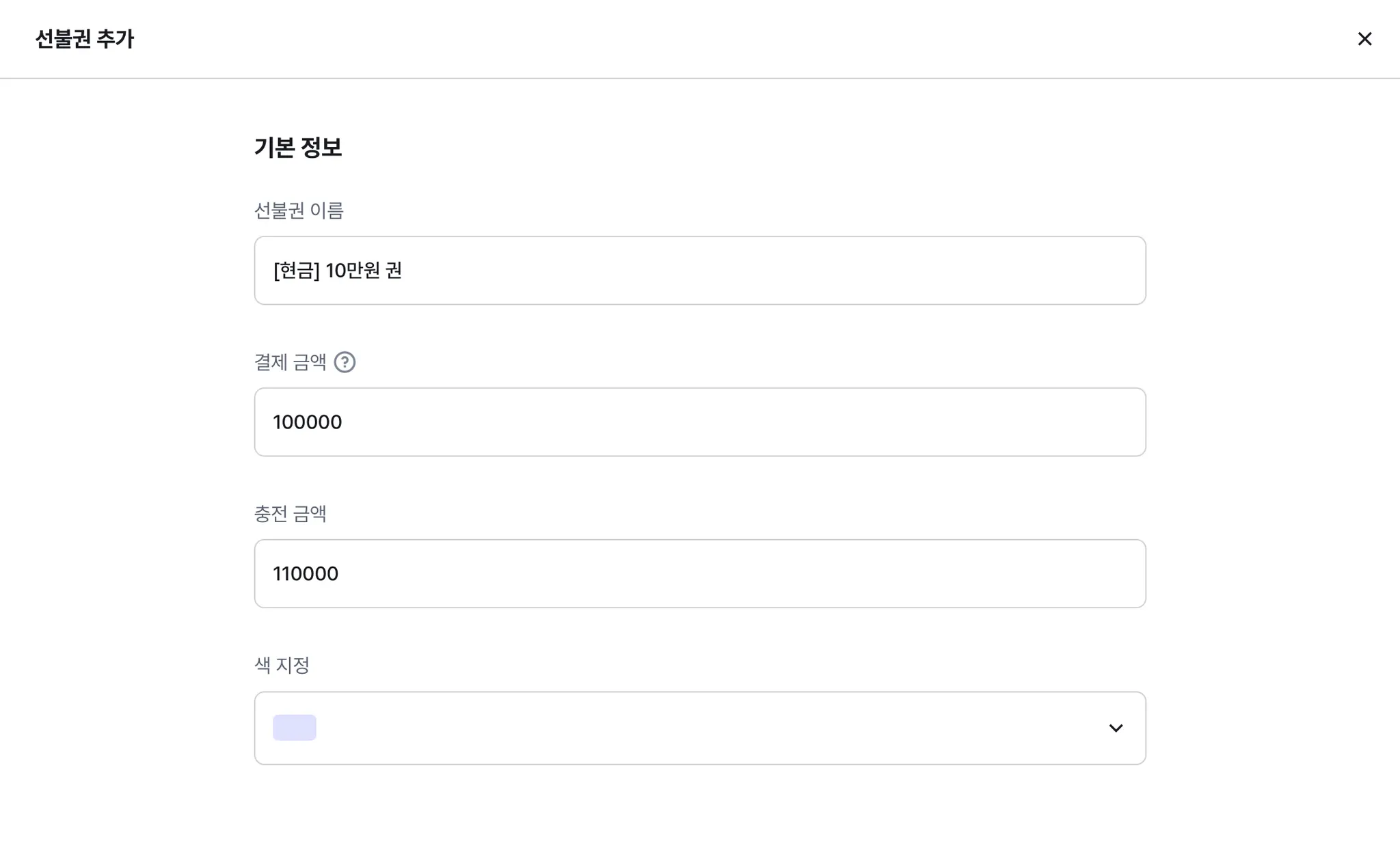Click the 색 지정 label
The height and width of the screenshot is (846, 1400).
[x=282, y=665]
